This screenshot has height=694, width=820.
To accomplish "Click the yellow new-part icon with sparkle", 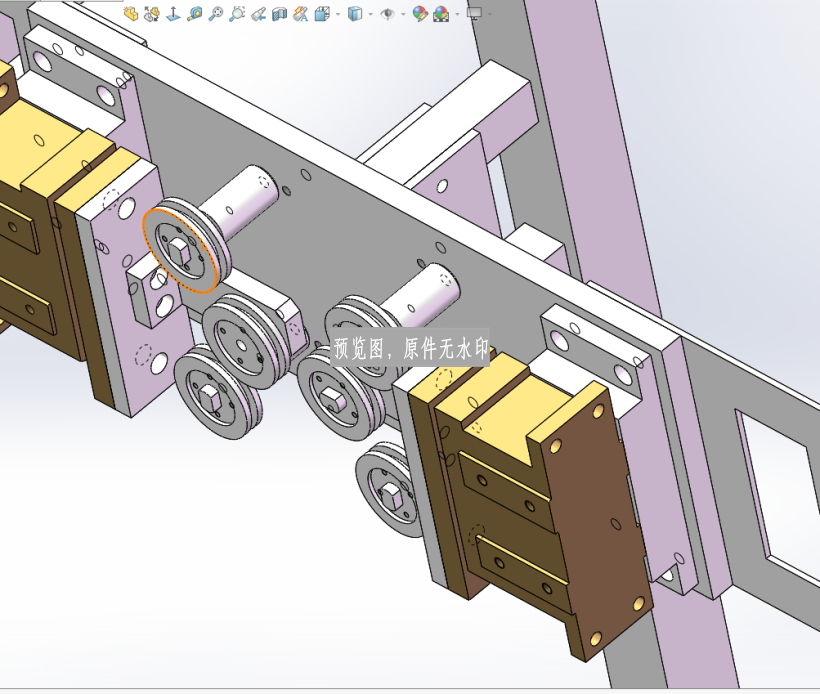I will [x=131, y=14].
